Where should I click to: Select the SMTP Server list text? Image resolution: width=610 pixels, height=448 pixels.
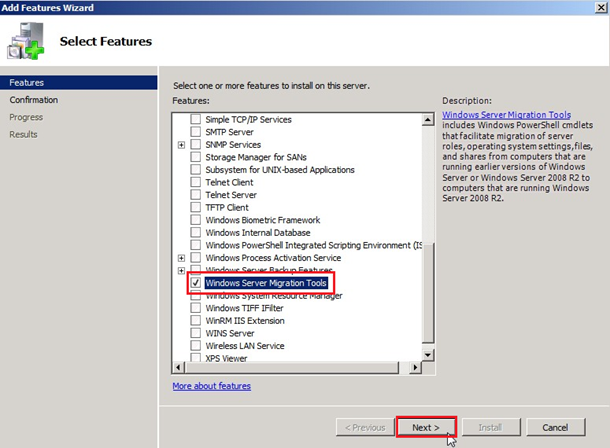(229, 132)
